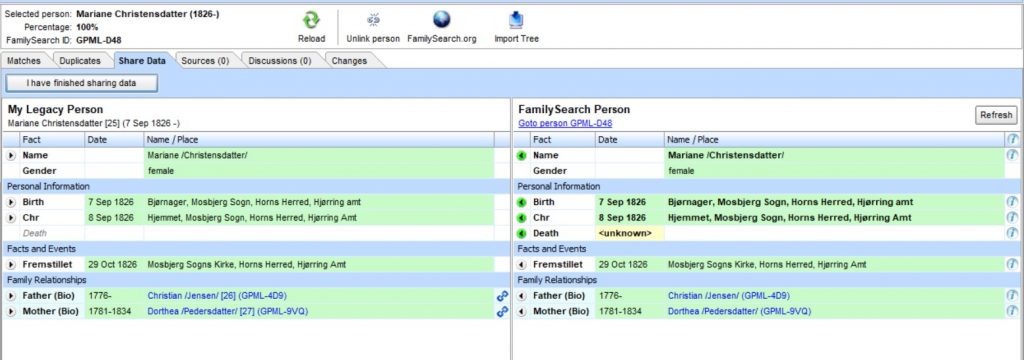The height and width of the screenshot is (360, 1024).
Task: Open FamilySearch mother link Dorthea Pedersdatter (GPML-9VQ)
Action: [x=739, y=312]
